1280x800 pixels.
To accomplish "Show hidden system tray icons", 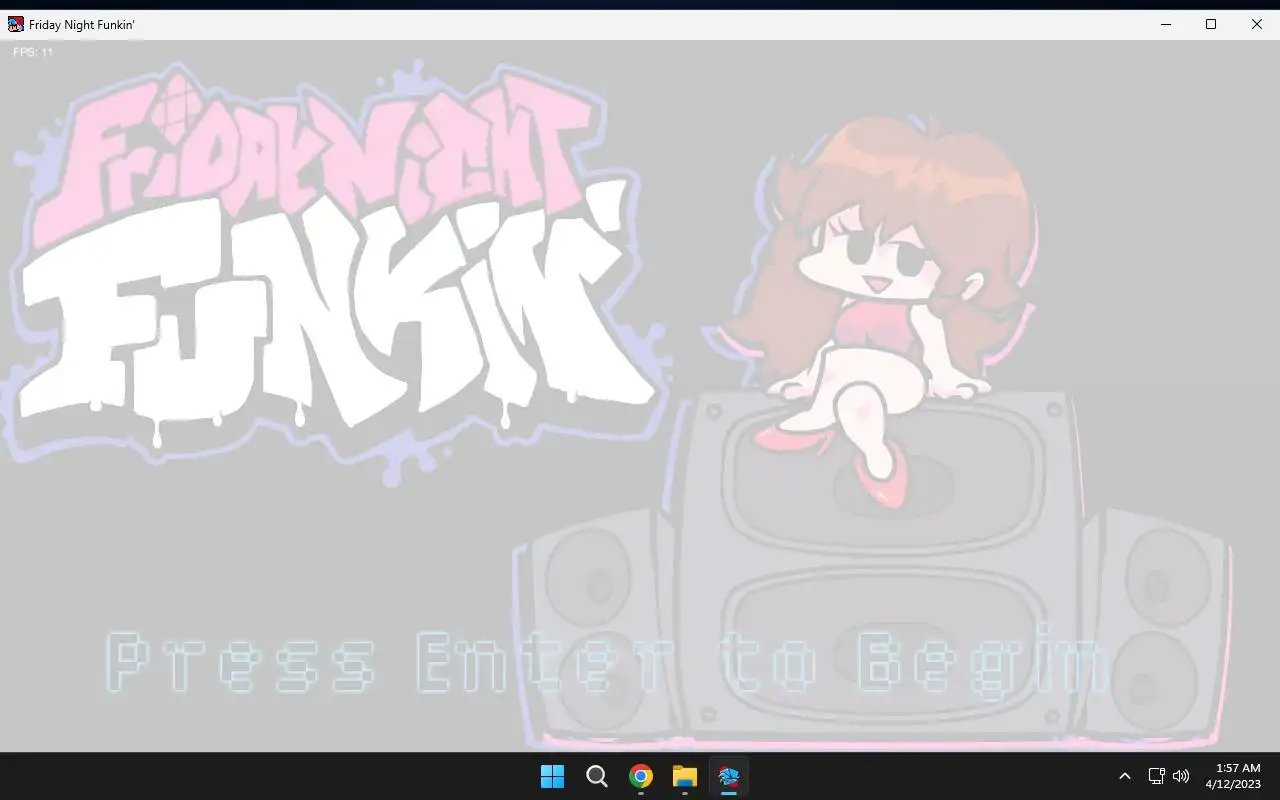I will 1124,776.
